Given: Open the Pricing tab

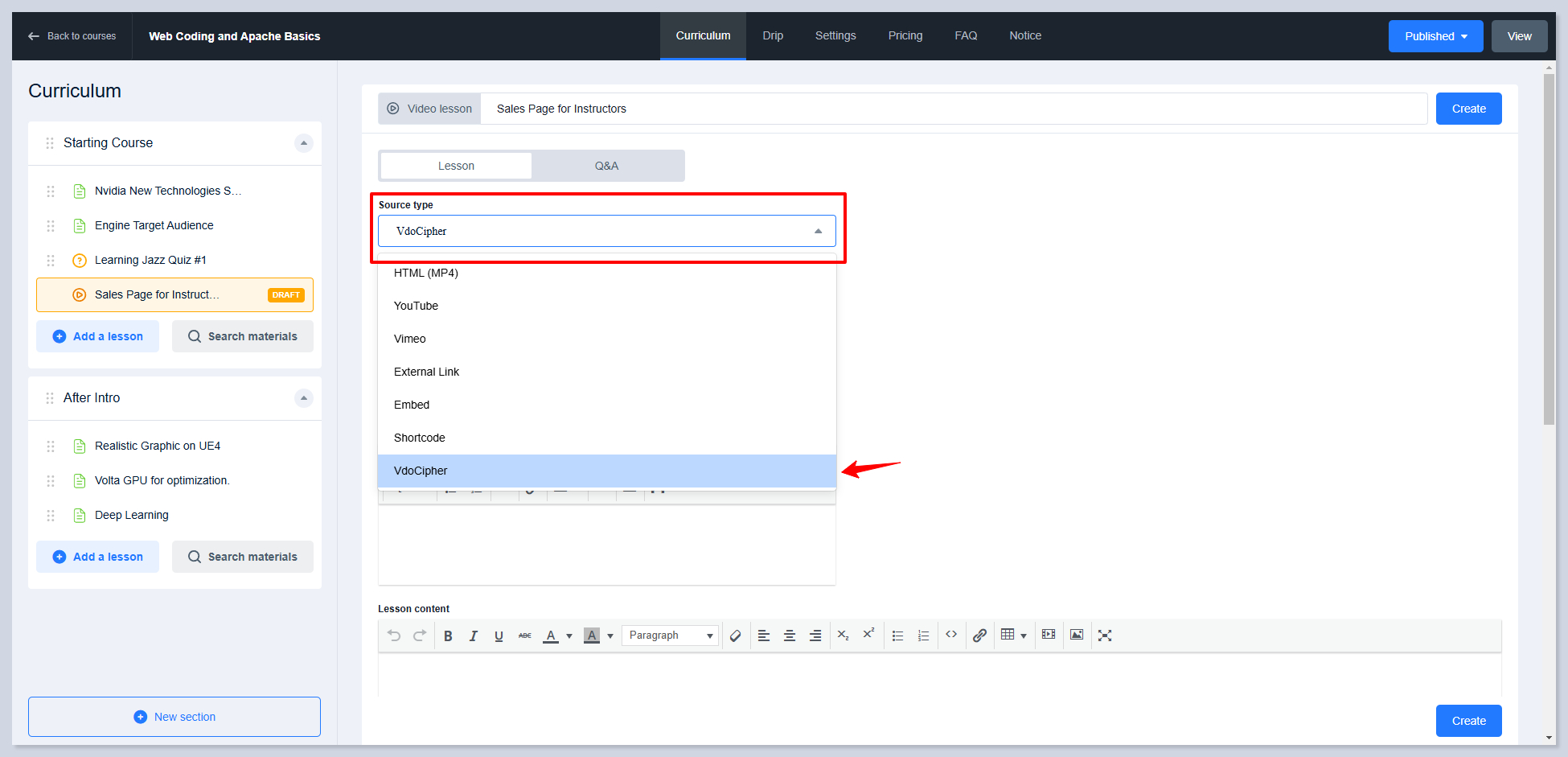Looking at the screenshot, I should coord(905,35).
